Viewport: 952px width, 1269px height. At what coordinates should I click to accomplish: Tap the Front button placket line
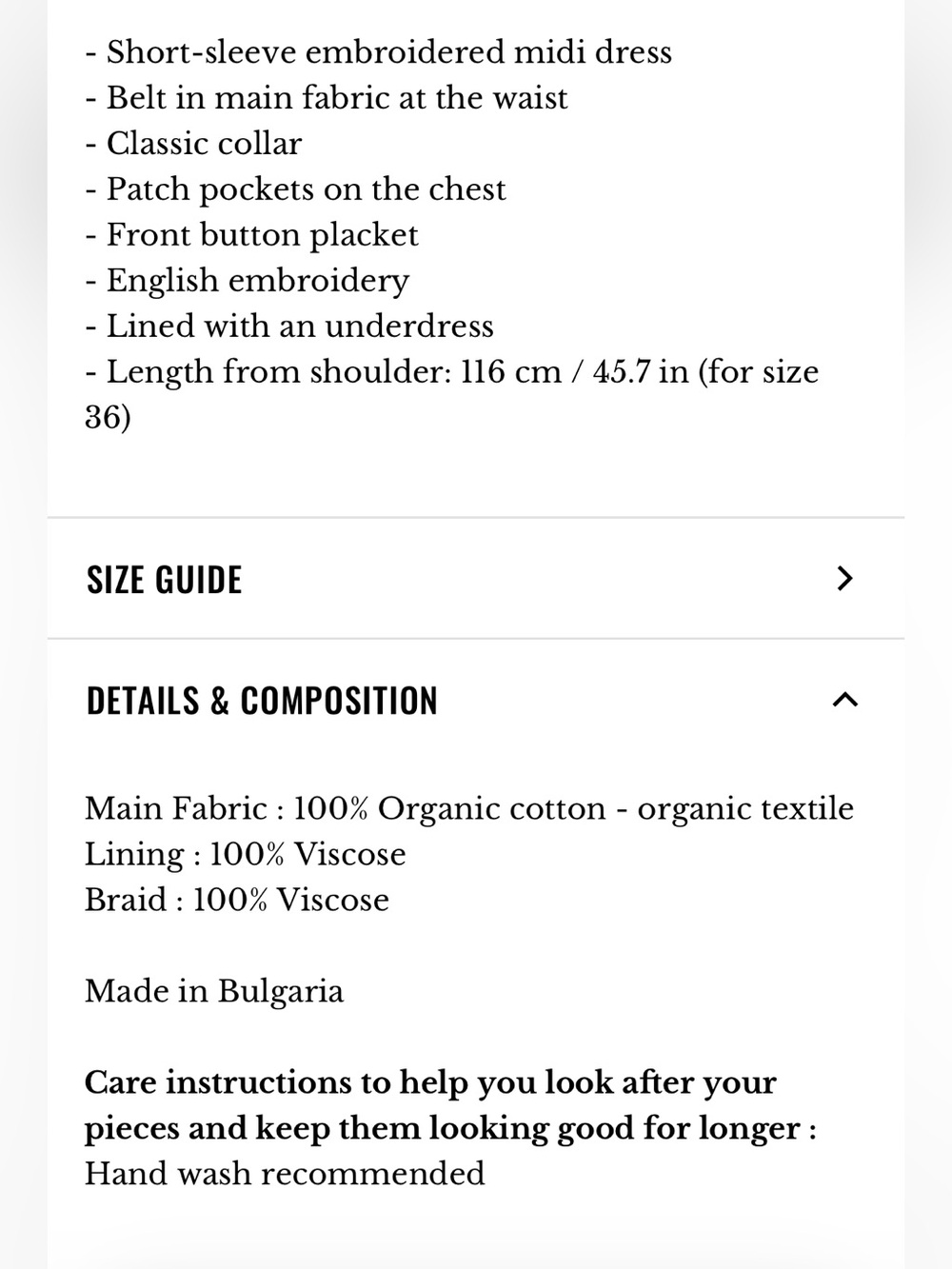click(x=251, y=234)
